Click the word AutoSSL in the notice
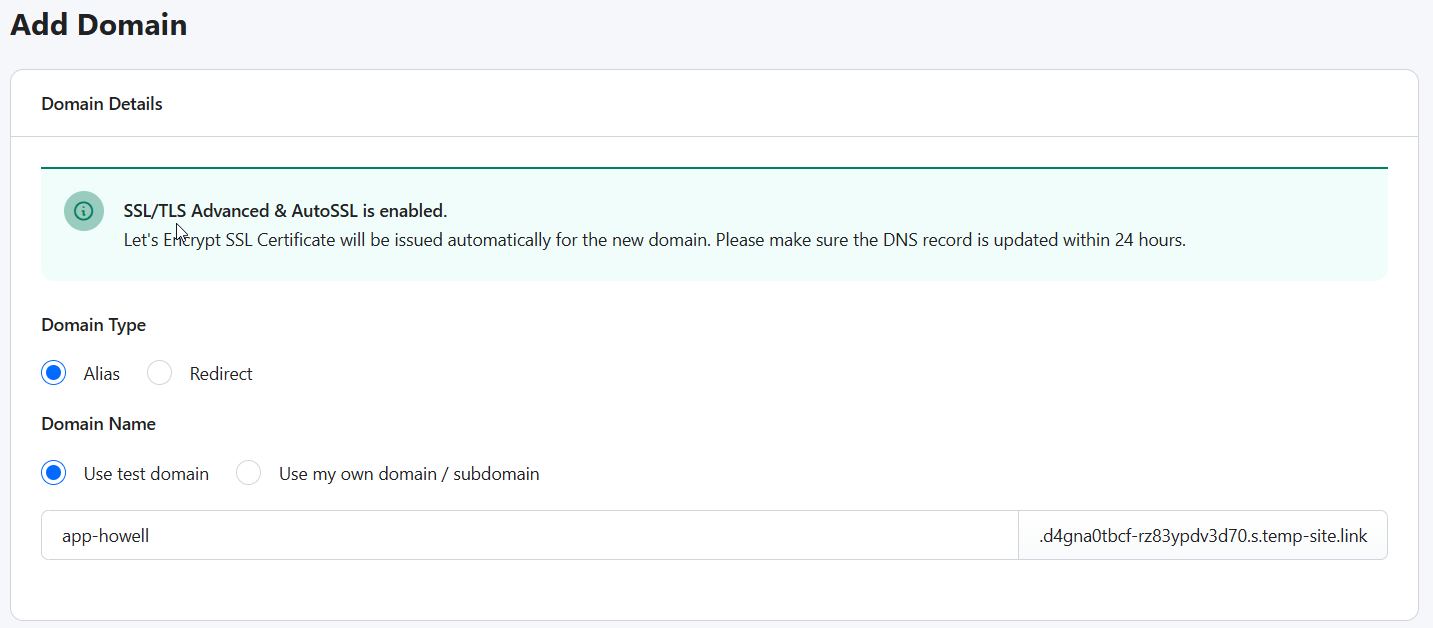The height and width of the screenshot is (628, 1433). click(x=325, y=211)
